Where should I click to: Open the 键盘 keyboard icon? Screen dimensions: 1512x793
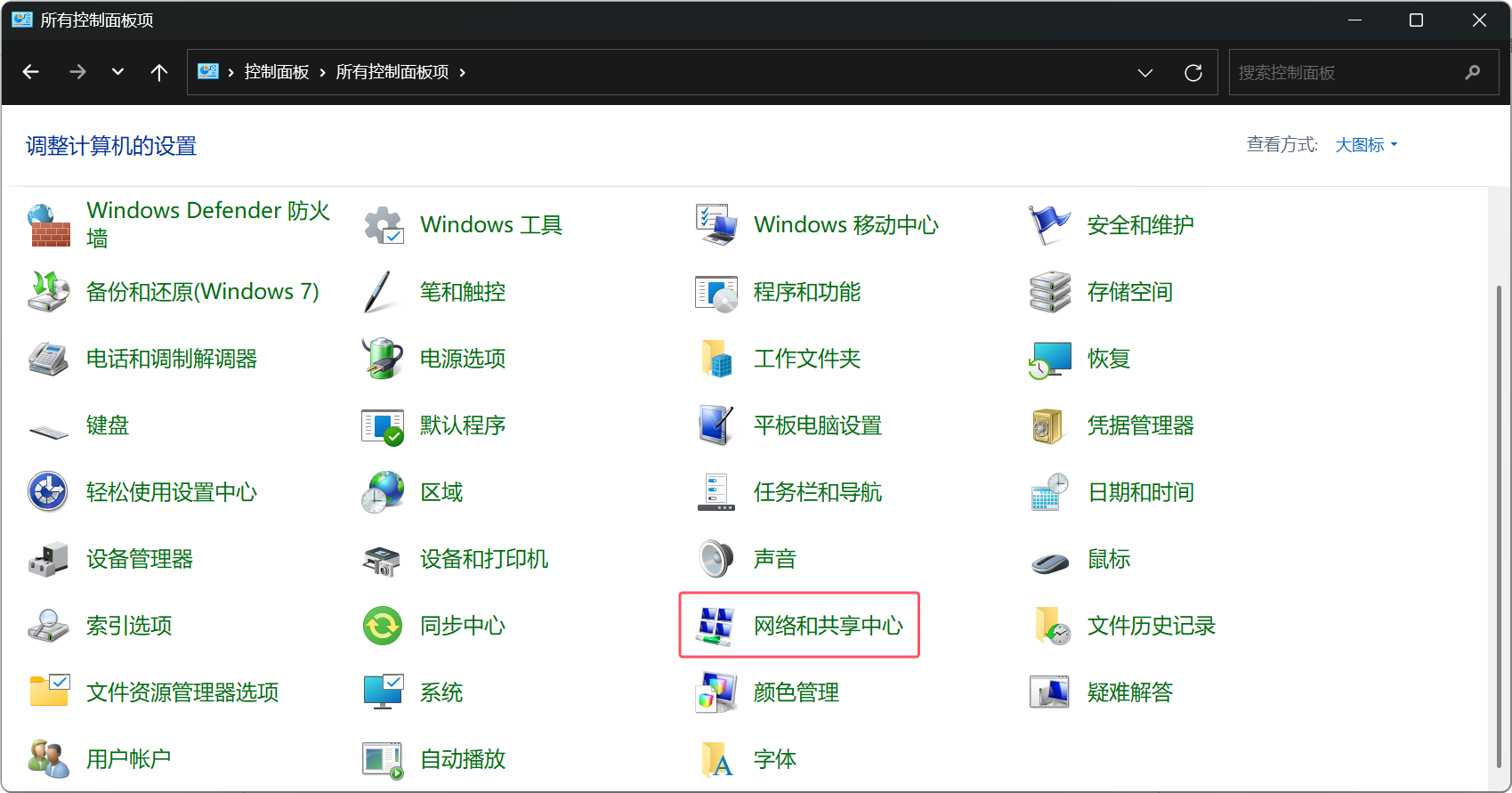(x=49, y=432)
